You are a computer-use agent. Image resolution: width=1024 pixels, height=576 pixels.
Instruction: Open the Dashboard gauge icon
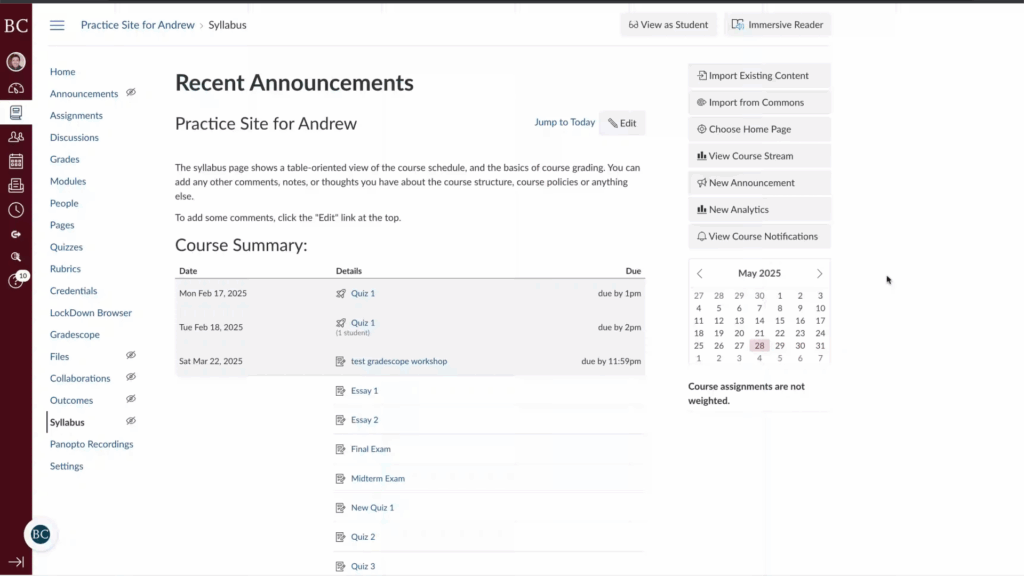point(15,87)
